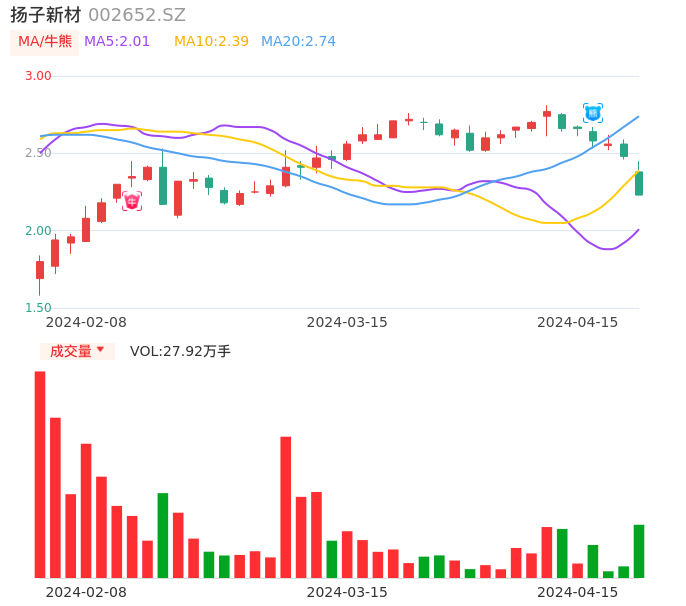Toggle the yellow MA10 line legend
686x606 pixels.
coord(211,42)
